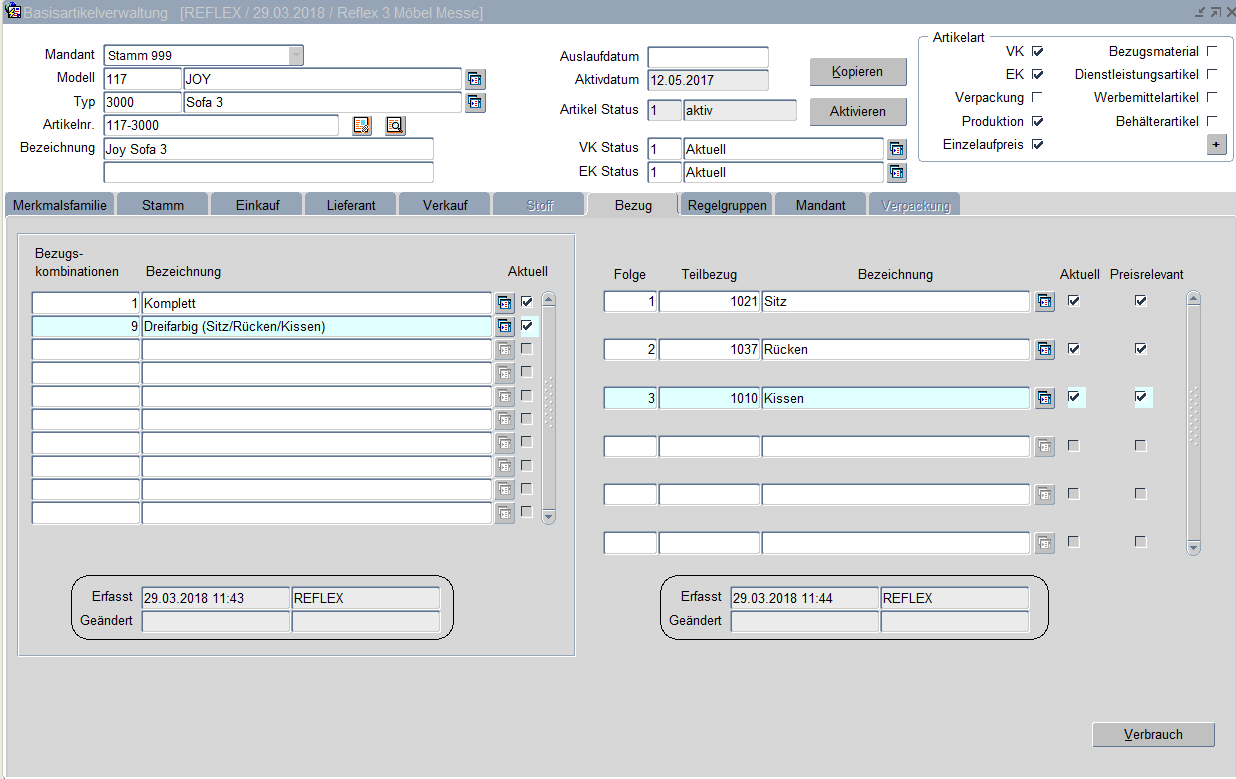Viewport: 1236px width, 779px height.
Task: Toggle the Verpackung Artikelart checkbox
Action: coord(1037,97)
